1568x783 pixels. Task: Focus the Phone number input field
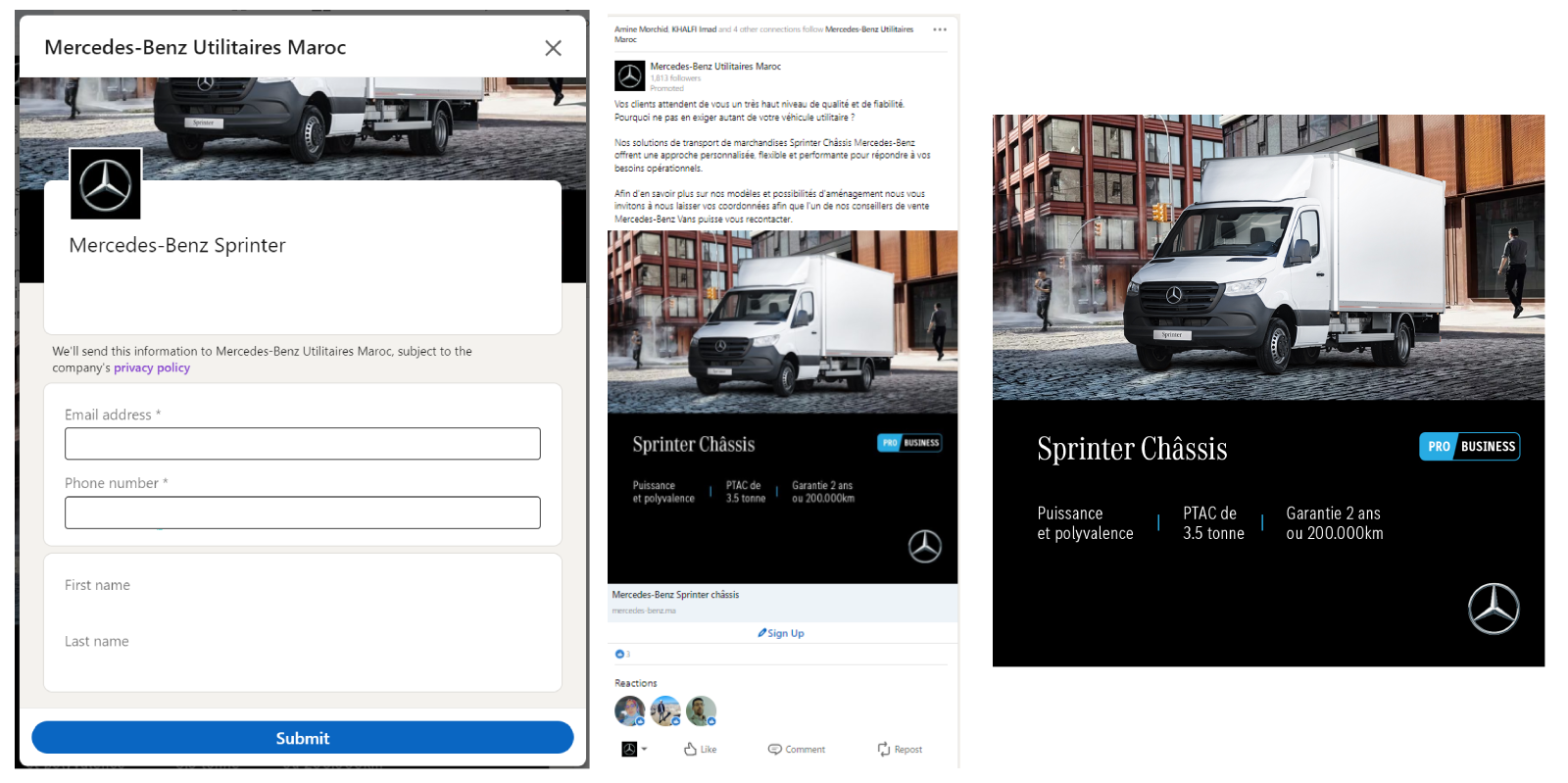303,513
